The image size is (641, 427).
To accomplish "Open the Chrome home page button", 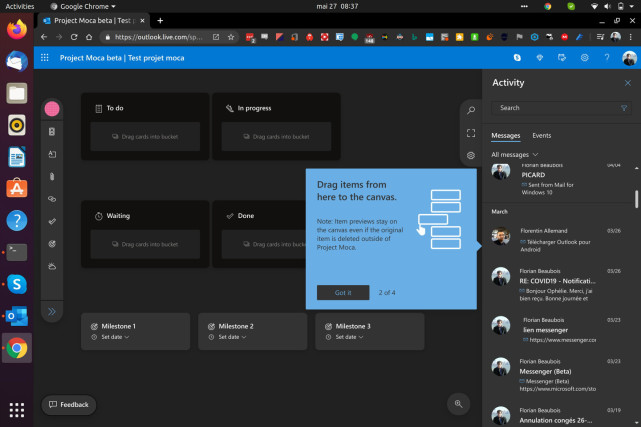I will 89,37.
